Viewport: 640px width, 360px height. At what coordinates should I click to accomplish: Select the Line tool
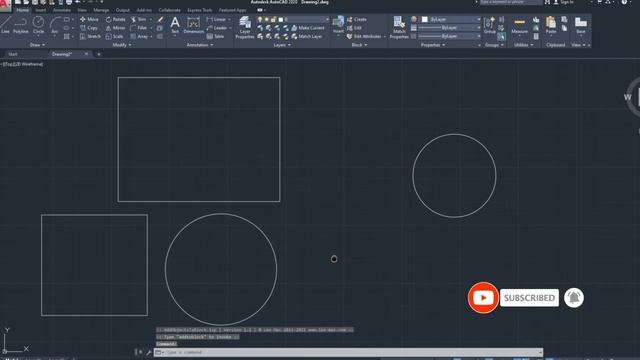coord(5,25)
